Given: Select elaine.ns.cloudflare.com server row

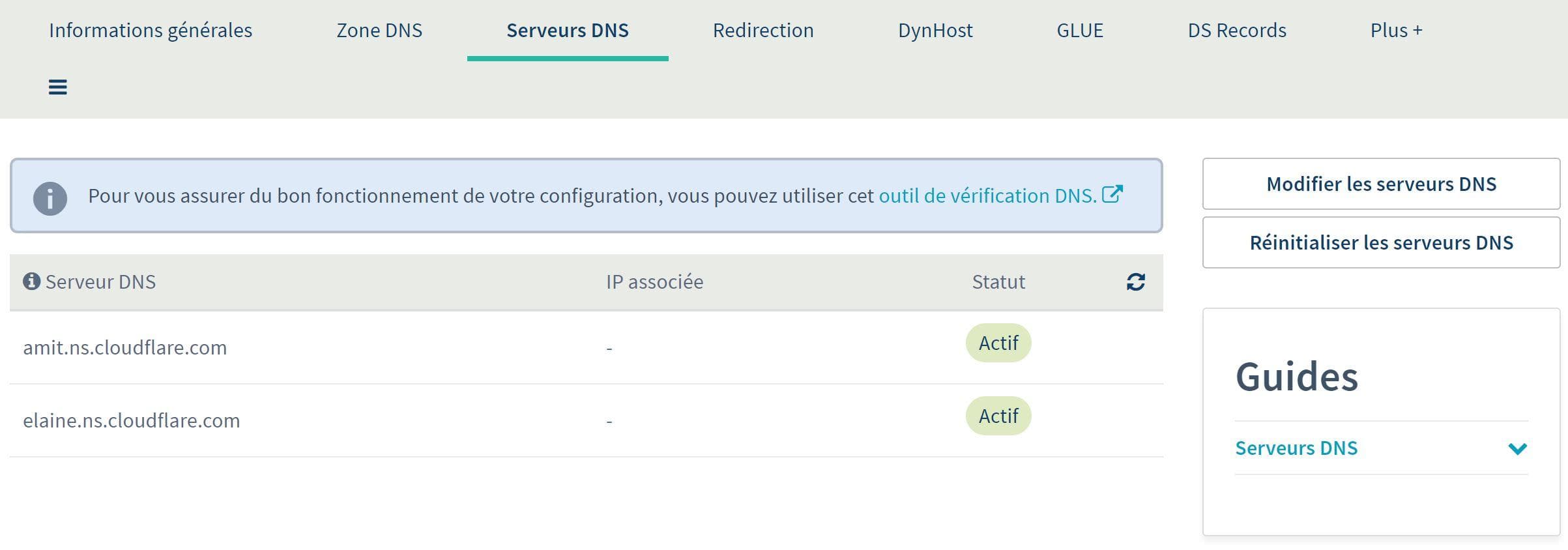Looking at the screenshot, I should [587, 420].
